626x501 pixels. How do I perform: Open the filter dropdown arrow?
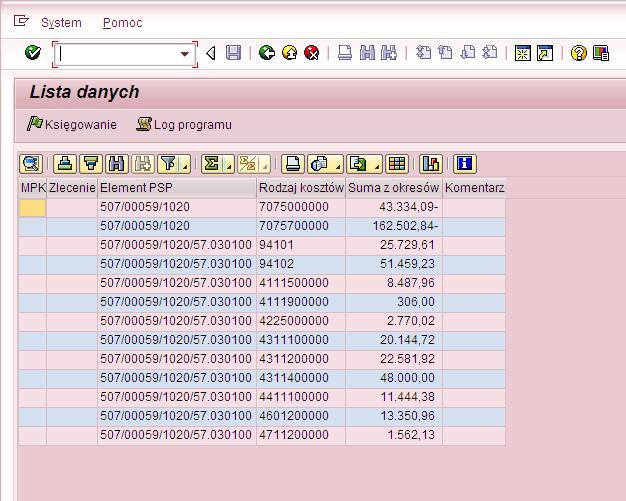185,164
